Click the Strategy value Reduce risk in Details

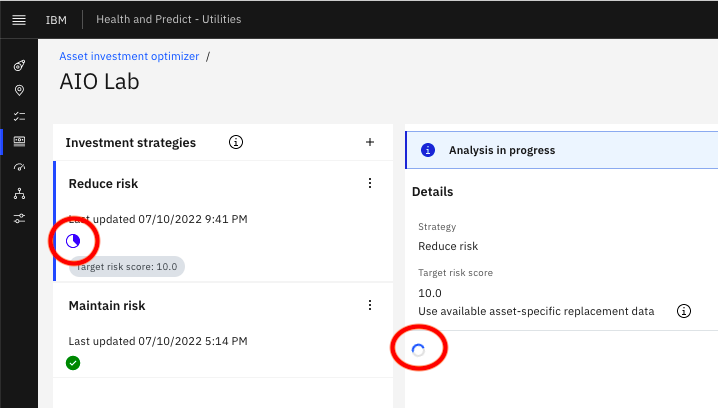point(448,246)
